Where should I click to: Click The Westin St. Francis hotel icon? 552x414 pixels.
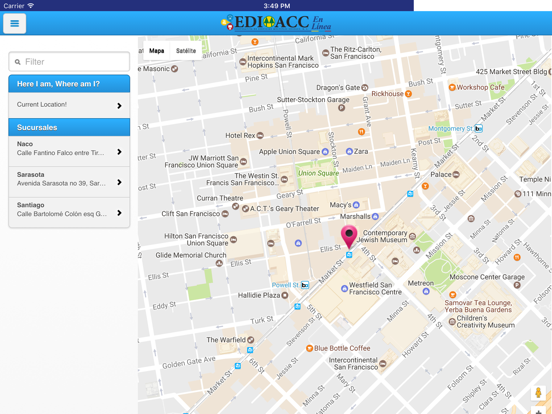click(284, 179)
